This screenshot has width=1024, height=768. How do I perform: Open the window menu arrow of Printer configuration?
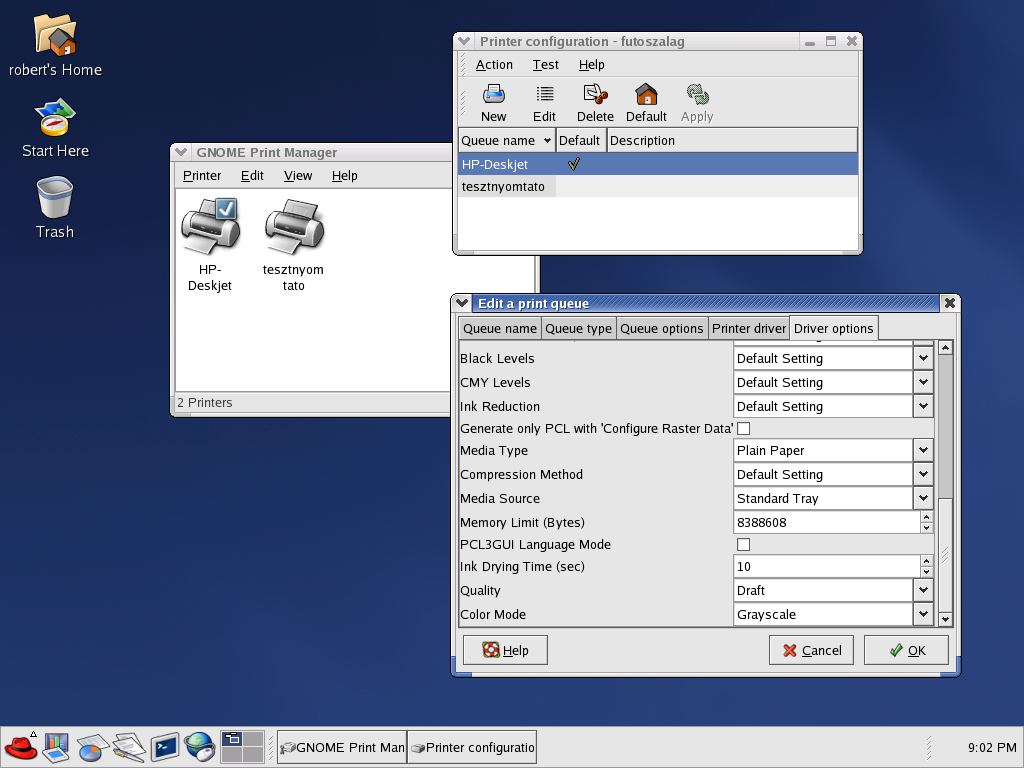click(x=464, y=41)
